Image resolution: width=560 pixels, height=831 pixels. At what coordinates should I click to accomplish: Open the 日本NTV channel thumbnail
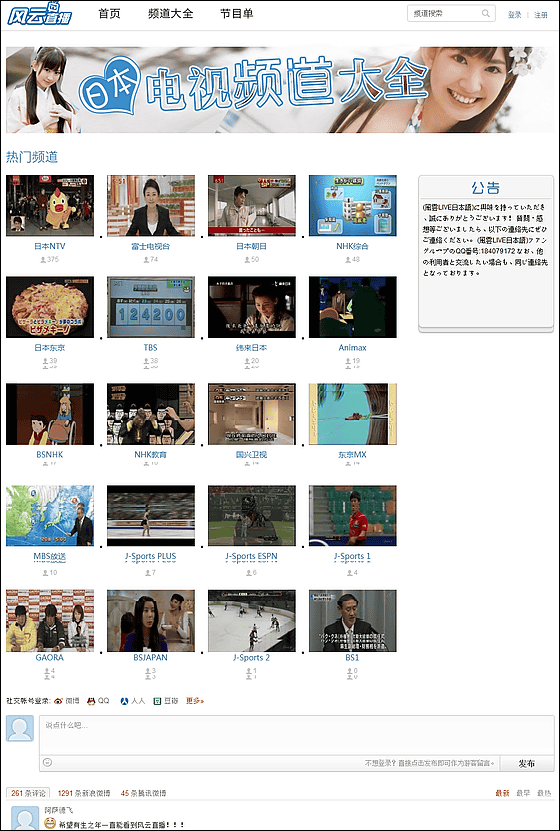(50, 206)
